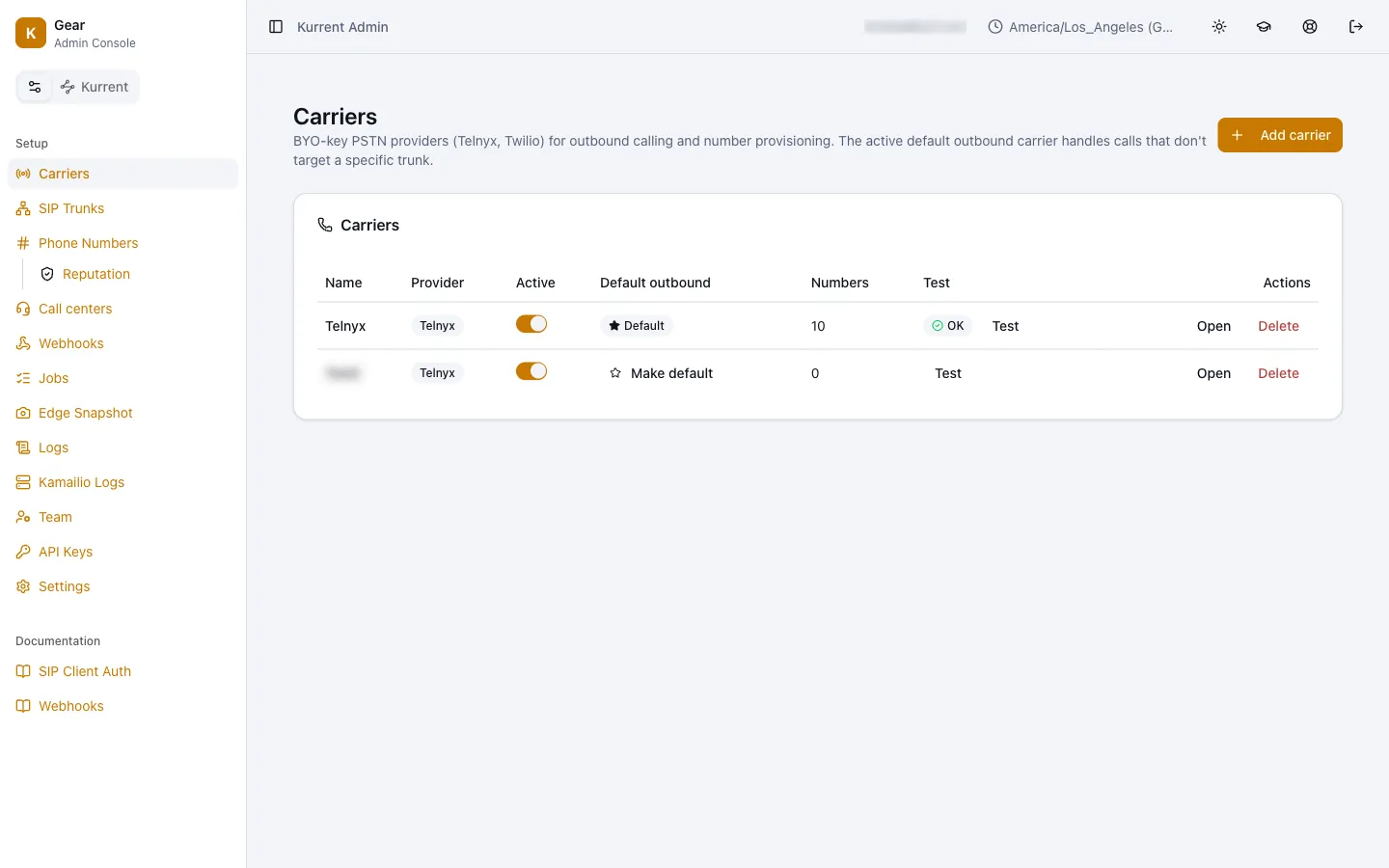This screenshot has height=868, width=1389.
Task: Click the OK test status badge
Action: [x=947, y=326]
